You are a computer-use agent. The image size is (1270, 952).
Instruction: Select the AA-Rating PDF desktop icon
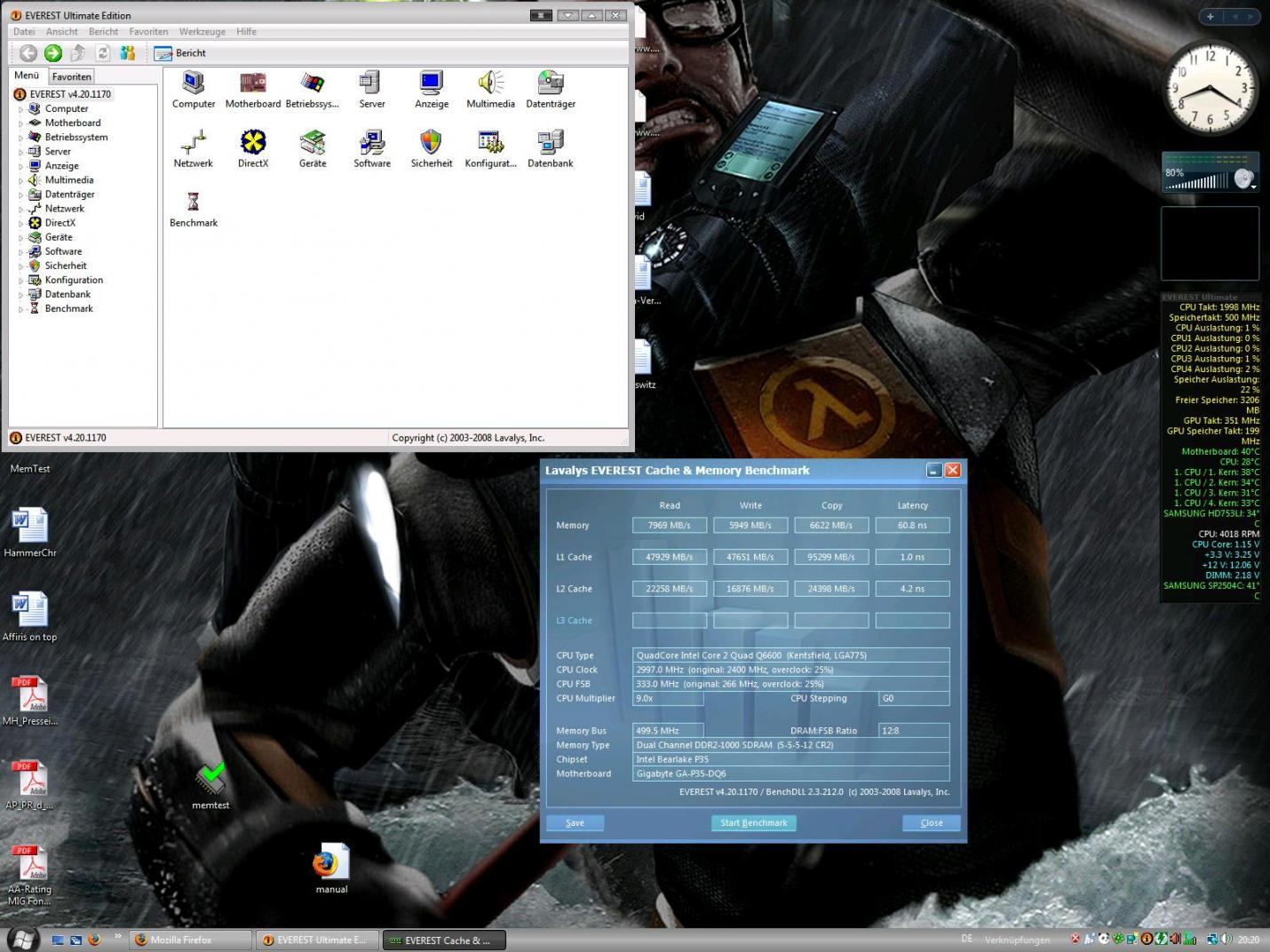point(30,874)
